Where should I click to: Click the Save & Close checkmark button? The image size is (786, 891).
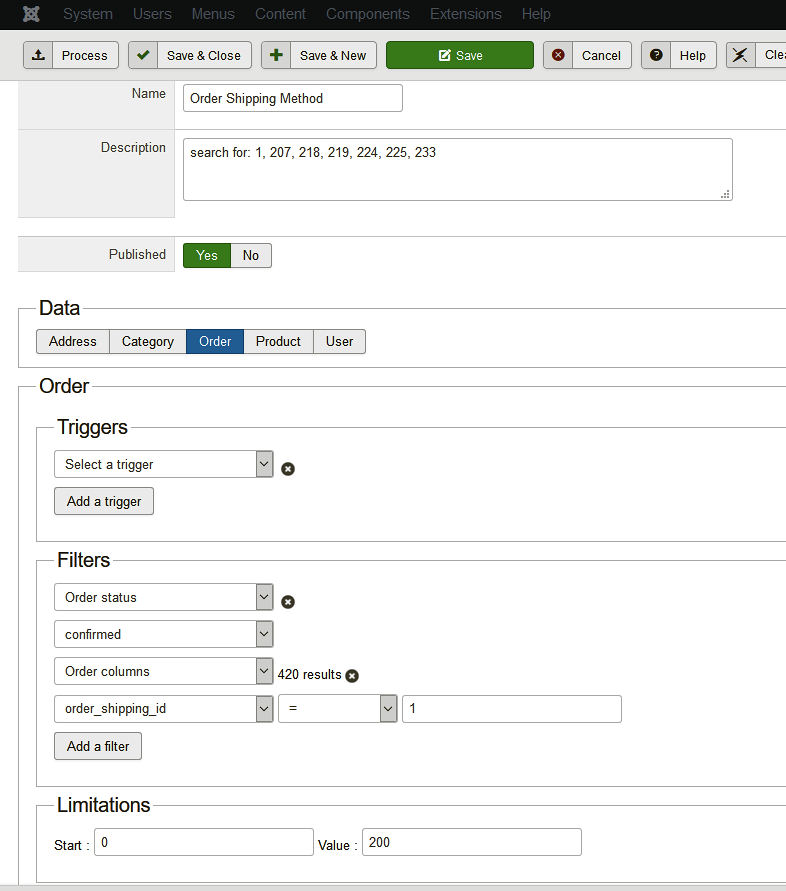pyautogui.click(x=190, y=55)
